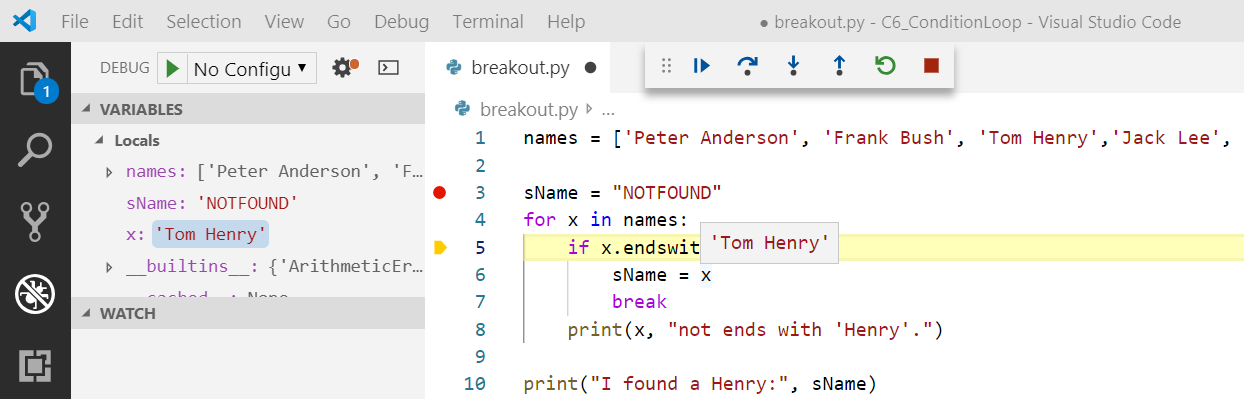1244x399 pixels.
Task: Restart the debug session
Action: pos(885,66)
